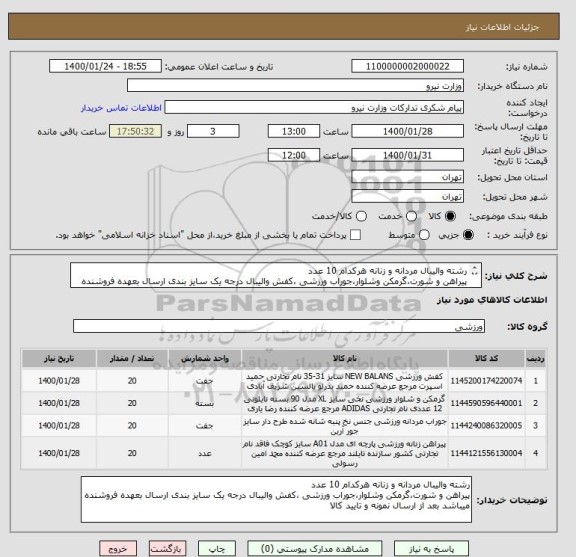Click the خروج exit button

coord(118,549)
